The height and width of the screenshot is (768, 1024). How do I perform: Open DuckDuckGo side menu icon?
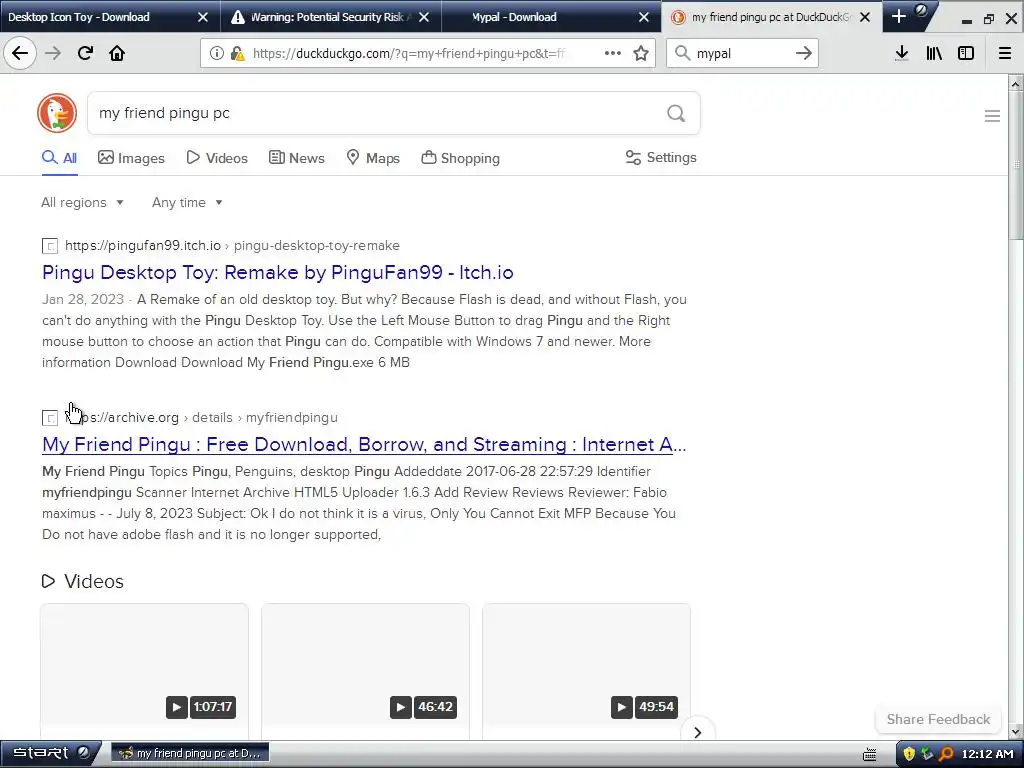point(992,116)
